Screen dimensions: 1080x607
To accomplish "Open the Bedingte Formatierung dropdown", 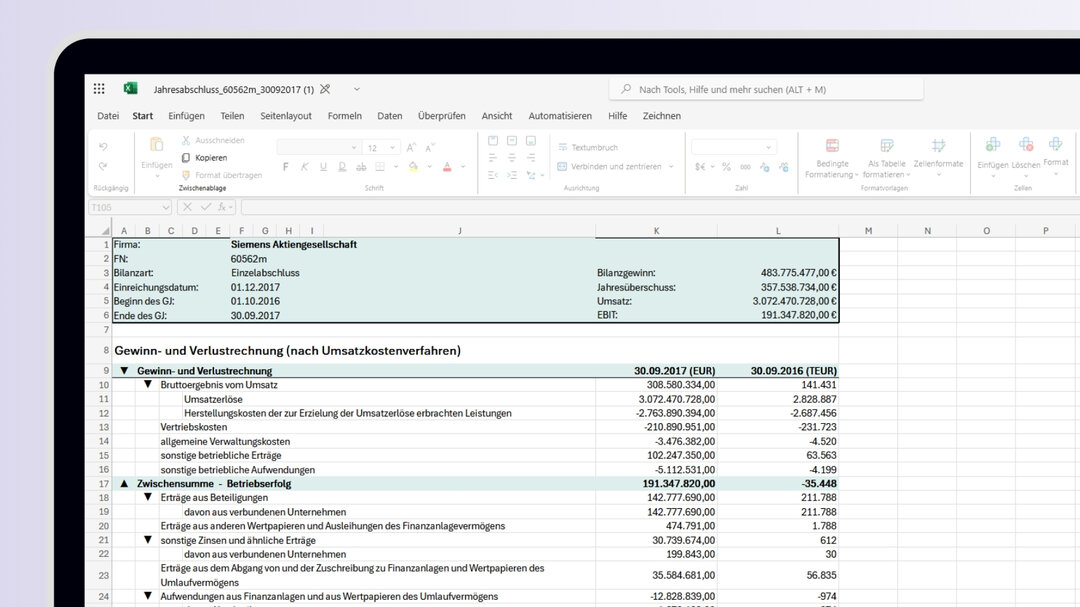I will pyautogui.click(x=832, y=158).
